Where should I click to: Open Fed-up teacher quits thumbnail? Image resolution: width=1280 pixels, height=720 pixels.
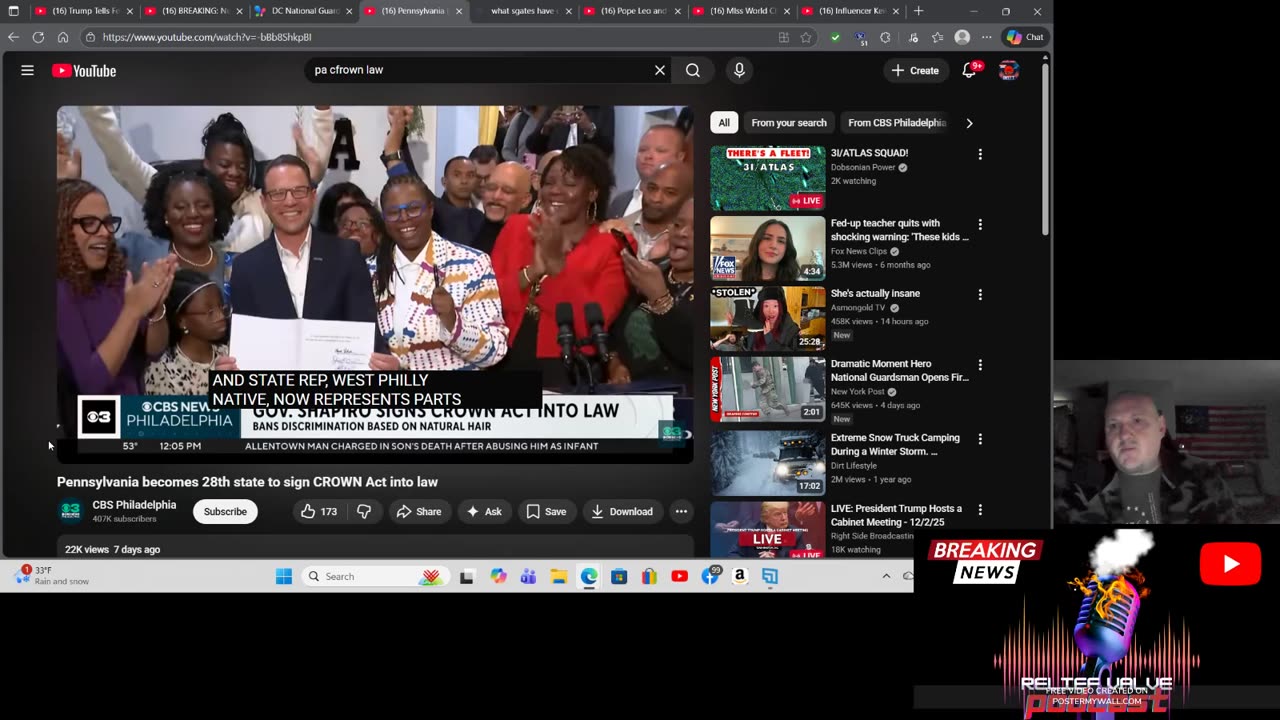[768, 248]
